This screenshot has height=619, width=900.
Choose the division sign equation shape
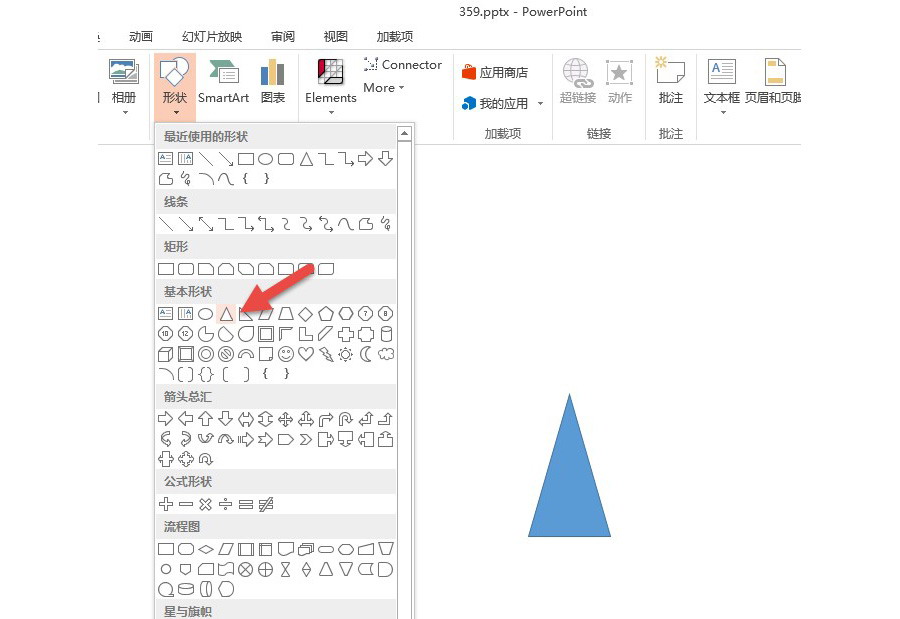coord(226,504)
